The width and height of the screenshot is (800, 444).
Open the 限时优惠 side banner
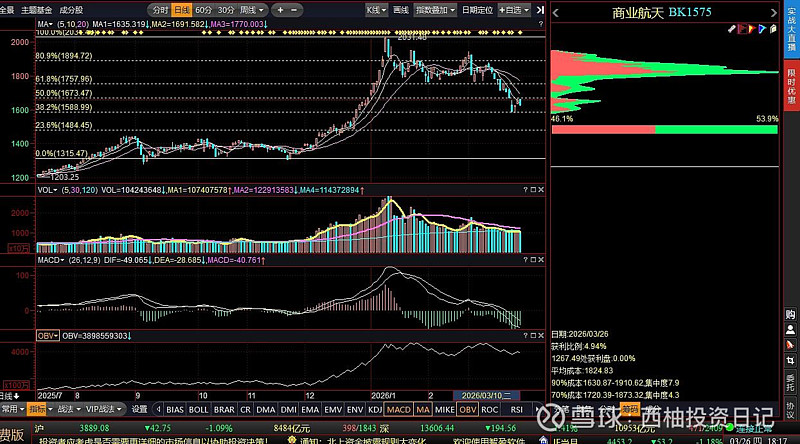coord(791,87)
